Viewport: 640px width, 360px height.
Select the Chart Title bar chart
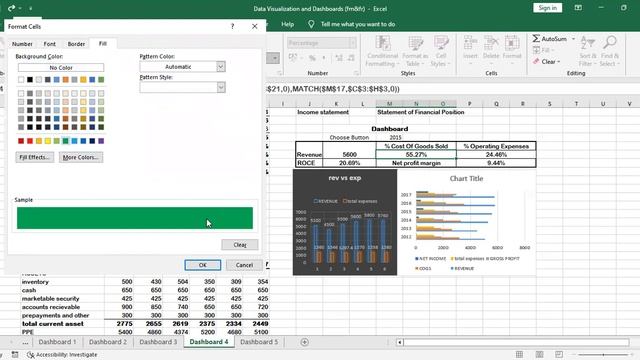click(x=466, y=222)
